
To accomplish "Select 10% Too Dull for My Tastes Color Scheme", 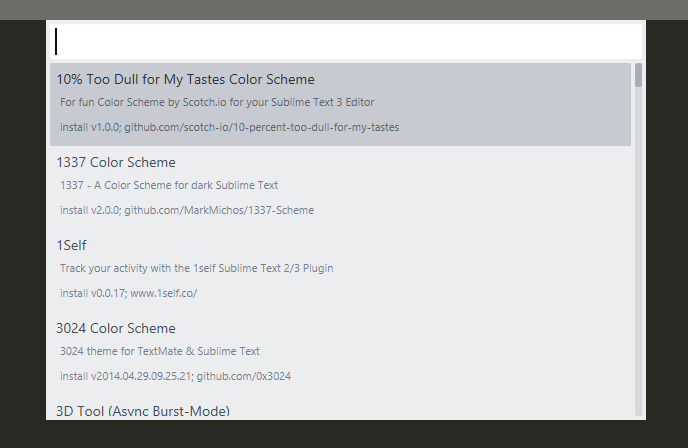I will click(x=185, y=79).
